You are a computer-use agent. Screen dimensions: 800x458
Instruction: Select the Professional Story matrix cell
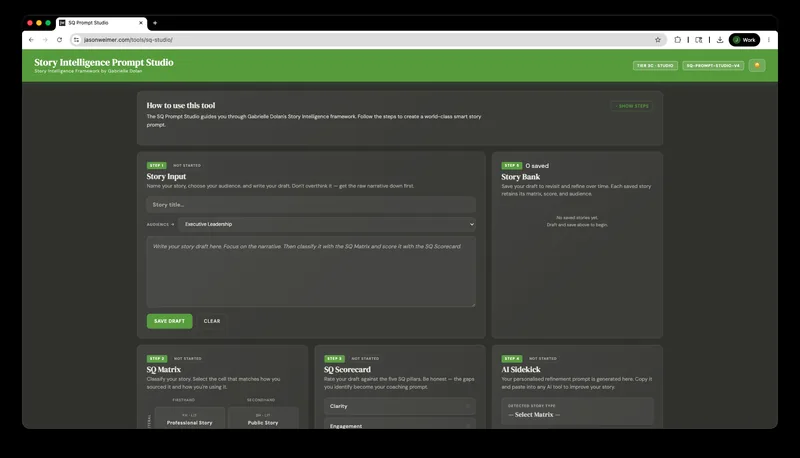(x=189, y=418)
